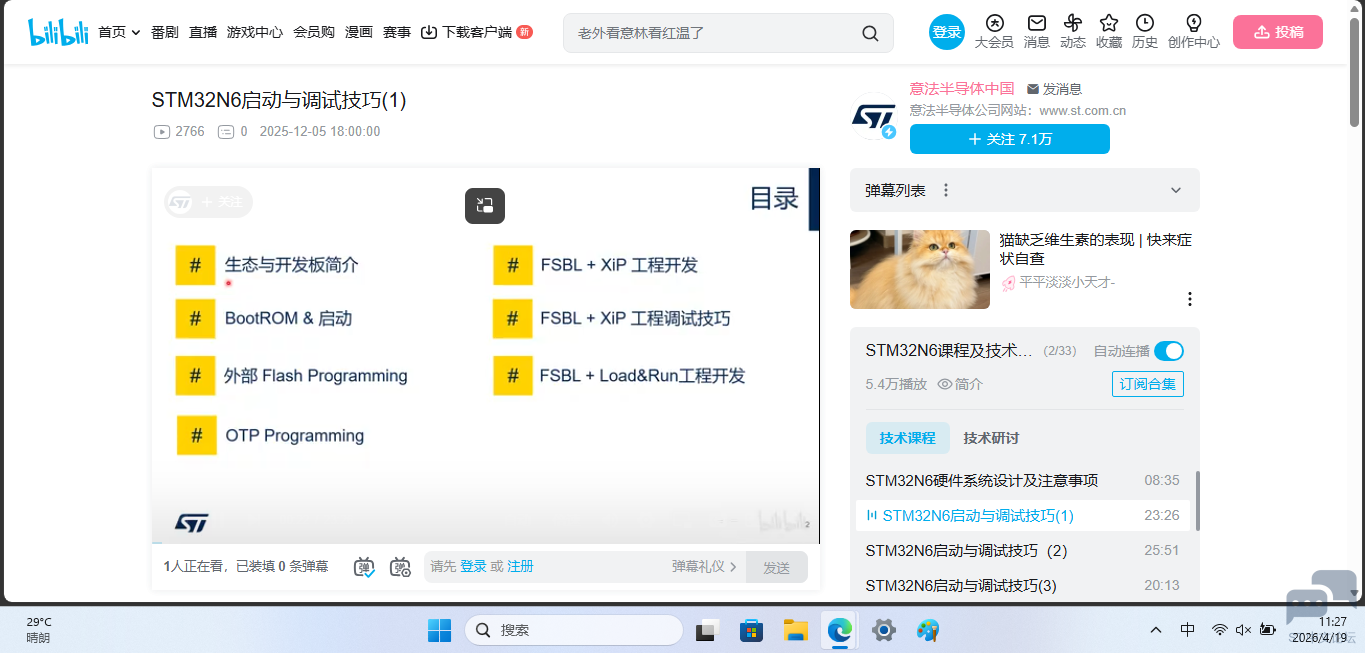1365x653 pixels.
Task: Activate picture-in-picture icon on the player
Action: click(484, 205)
